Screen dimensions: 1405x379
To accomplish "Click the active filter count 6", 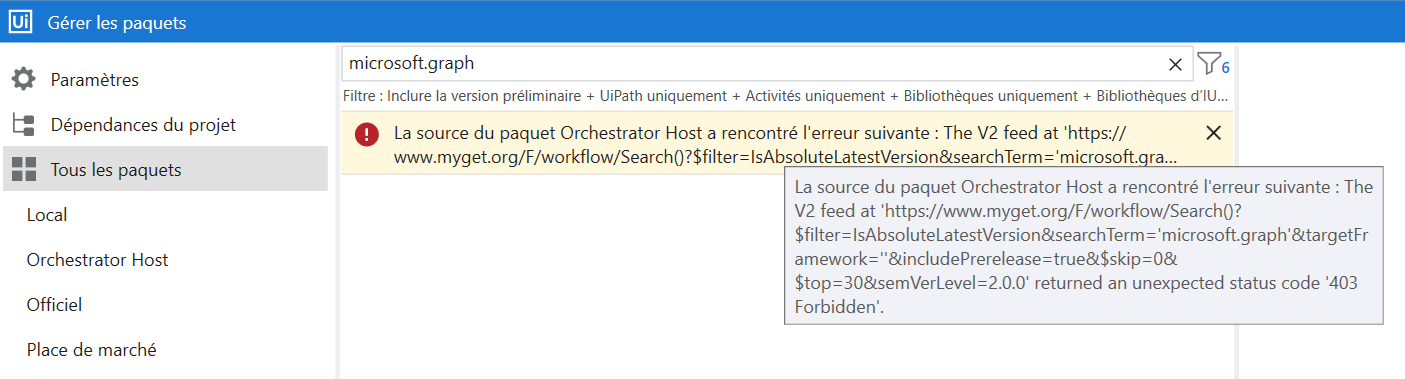I will (1225, 69).
